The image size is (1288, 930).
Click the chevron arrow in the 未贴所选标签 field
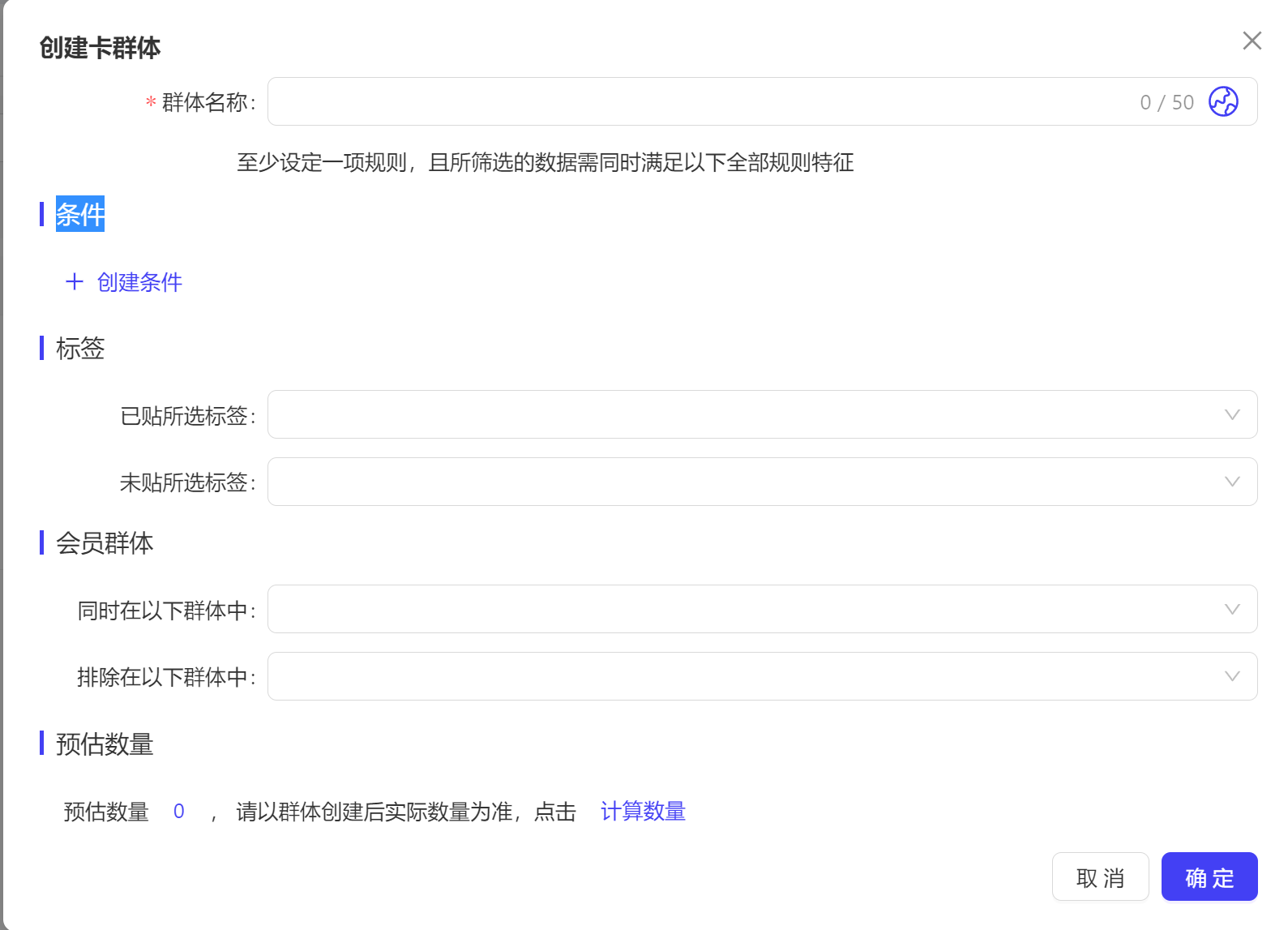pyautogui.click(x=1232, y=482)
